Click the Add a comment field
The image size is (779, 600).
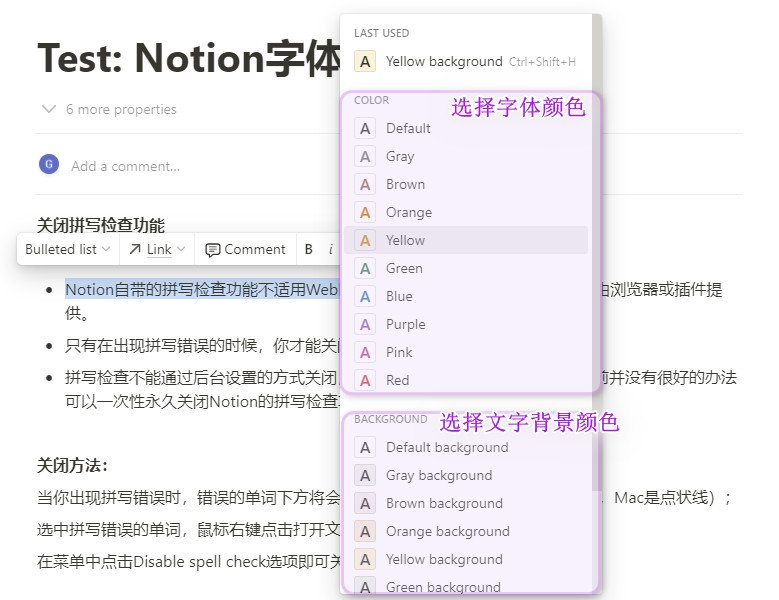(x=125, y=166)
